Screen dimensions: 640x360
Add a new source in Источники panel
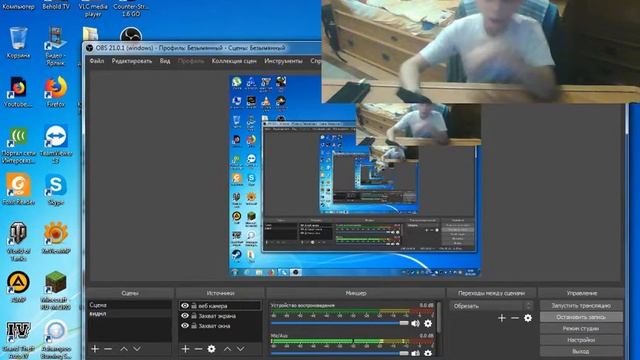pyautogui.click(x=185, y=349)
